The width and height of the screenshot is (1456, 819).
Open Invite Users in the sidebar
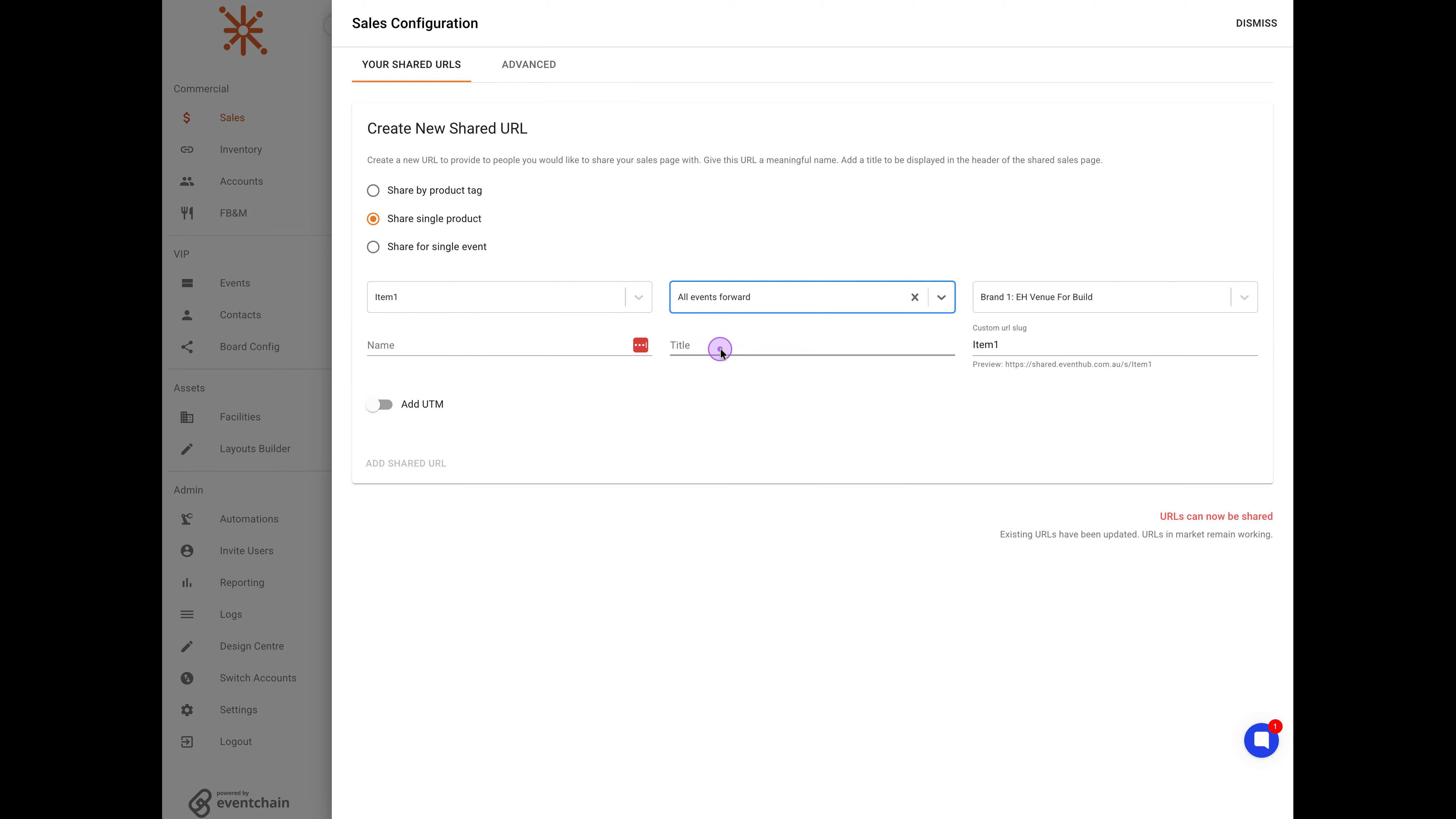point(247,551)
